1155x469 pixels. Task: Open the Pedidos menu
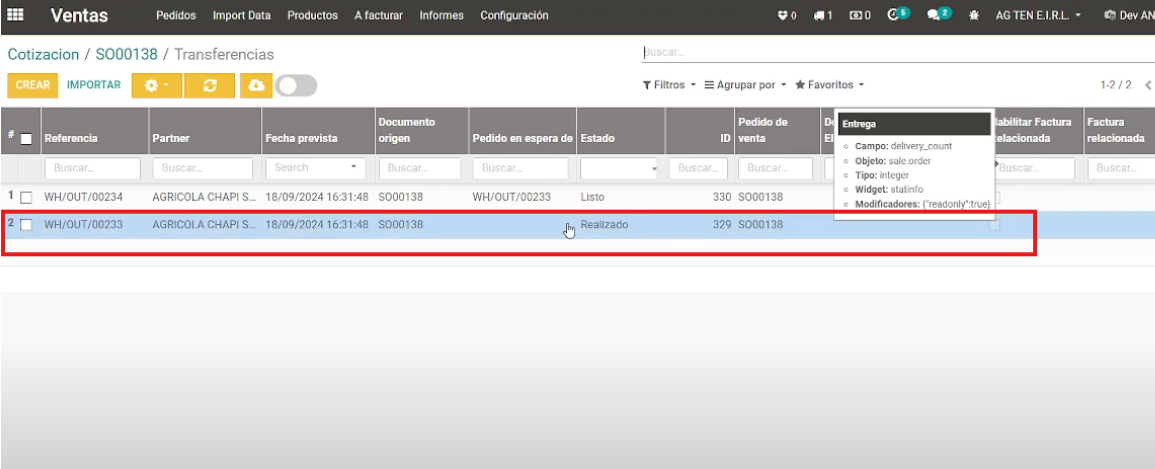click(176, 15)
